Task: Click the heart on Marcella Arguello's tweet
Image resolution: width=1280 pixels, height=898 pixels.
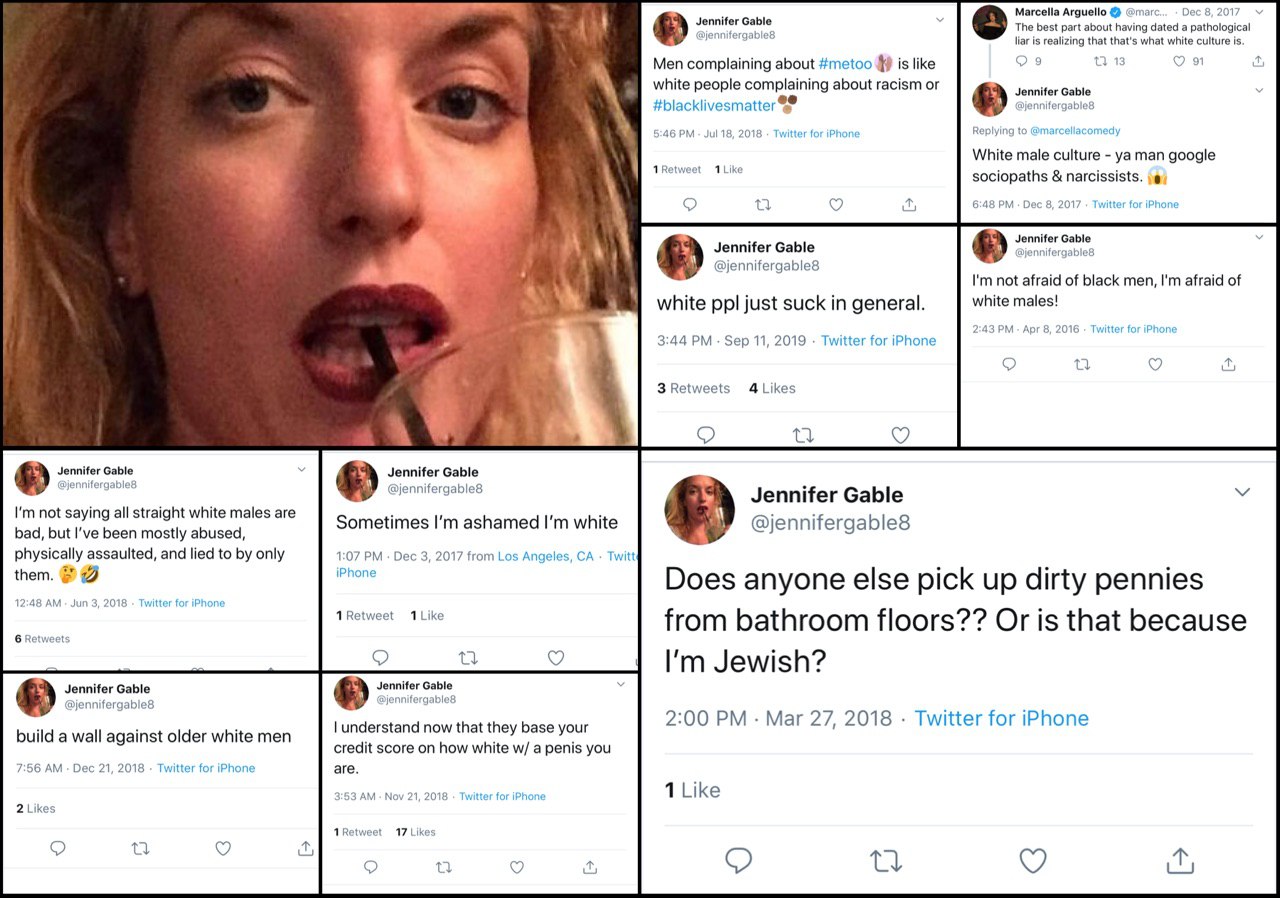Action: (1179, 61)
